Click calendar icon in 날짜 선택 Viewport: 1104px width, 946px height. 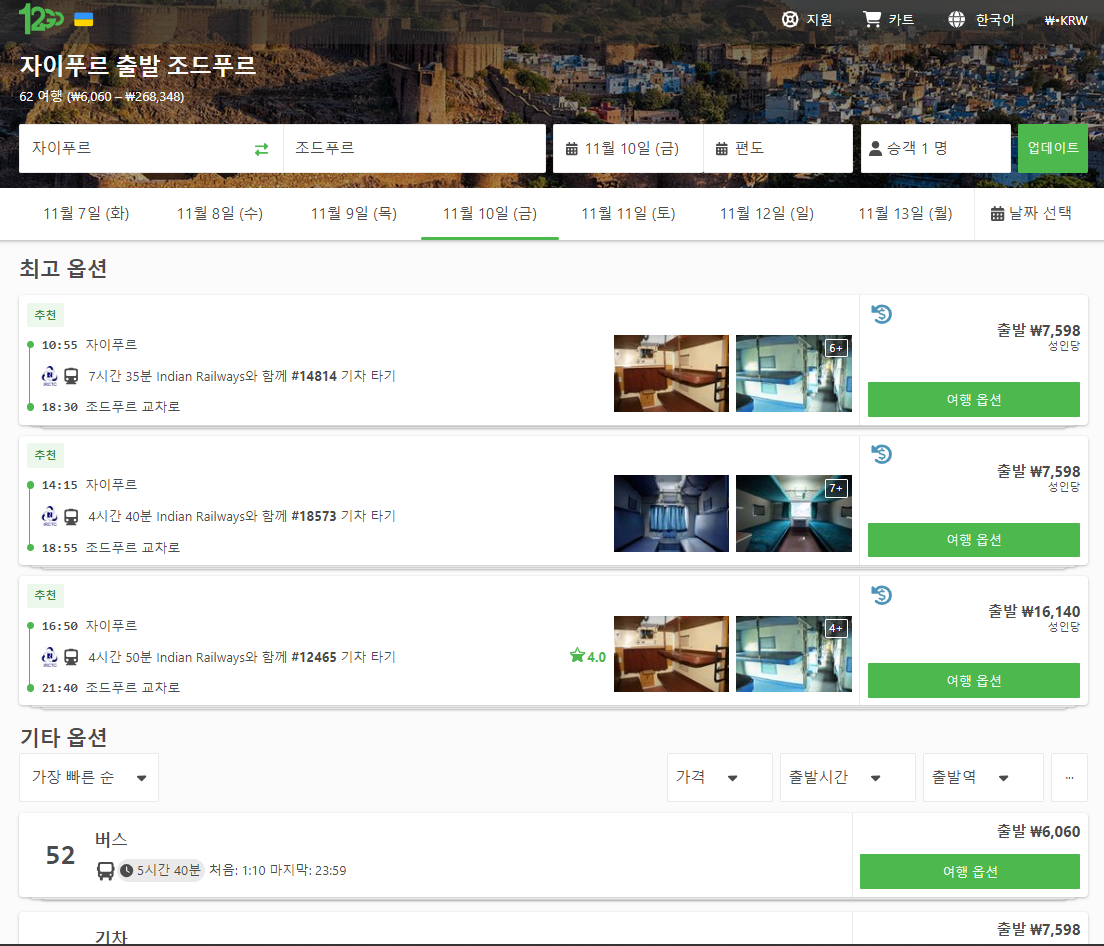[997, 213]
